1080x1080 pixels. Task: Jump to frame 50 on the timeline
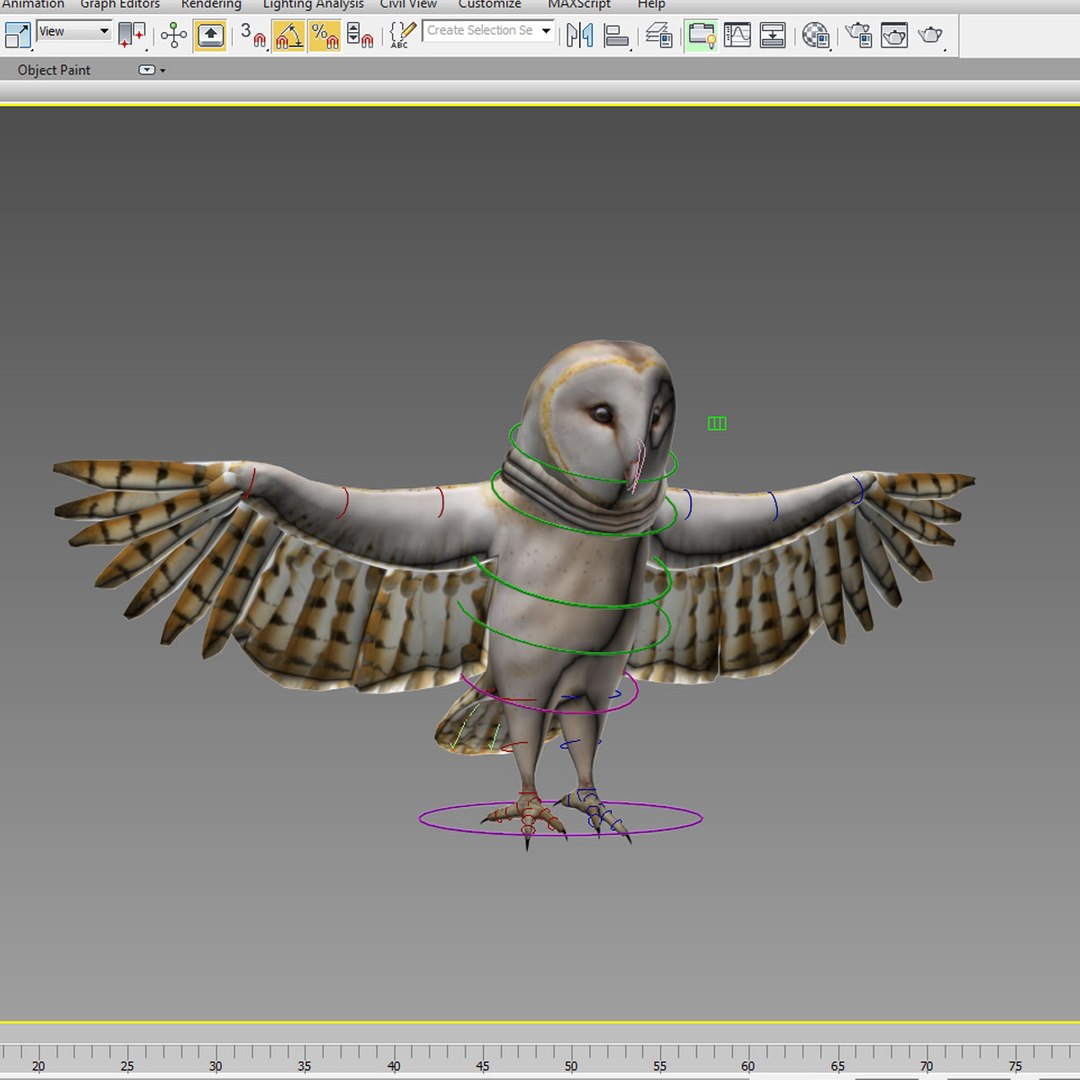coord(572,1066)
